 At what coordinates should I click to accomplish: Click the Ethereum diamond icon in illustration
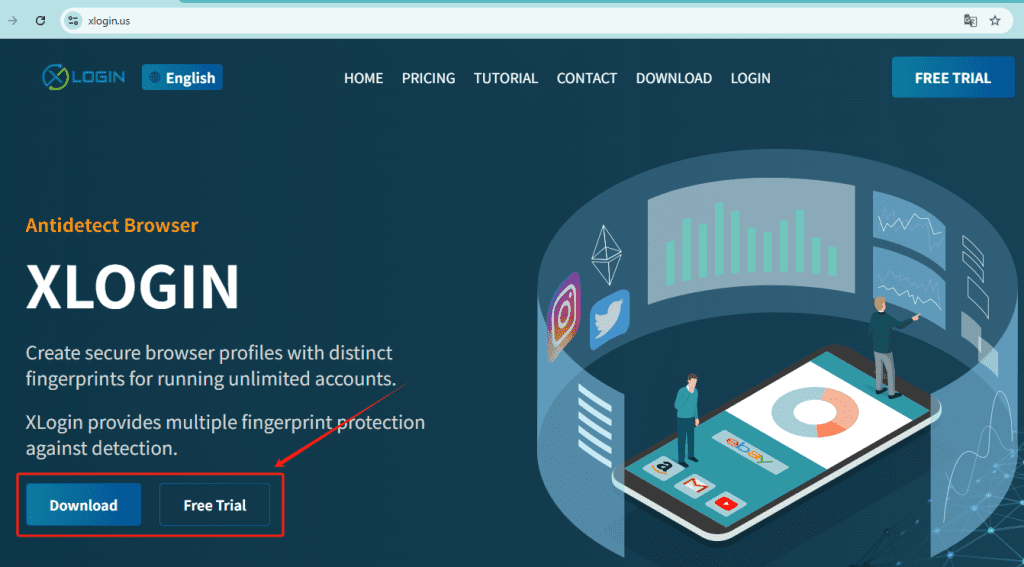pos(607,255)
